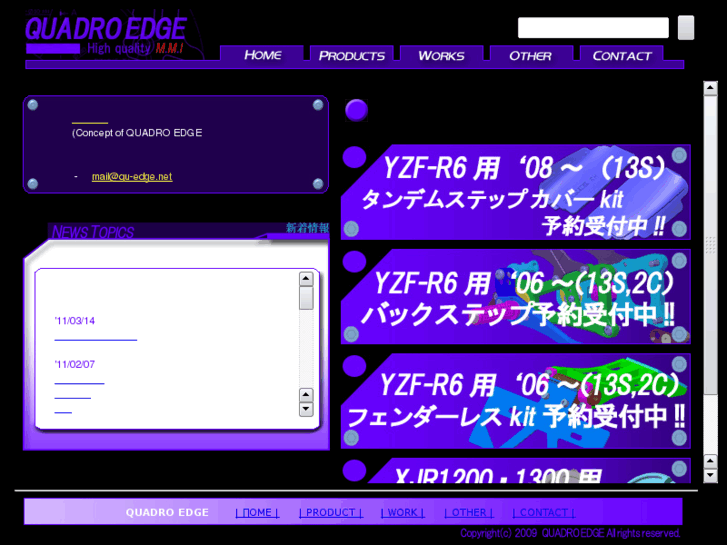727x545 pixels.
Task: Click the purple bullet beside the XJR1200 banner
Action: [354, 470]
